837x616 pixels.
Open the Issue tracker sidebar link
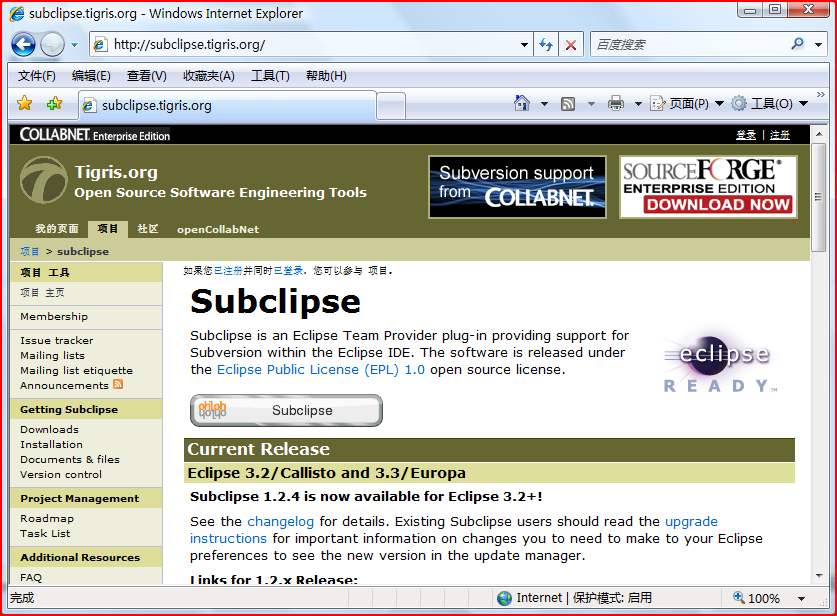[x=57, y=341]
